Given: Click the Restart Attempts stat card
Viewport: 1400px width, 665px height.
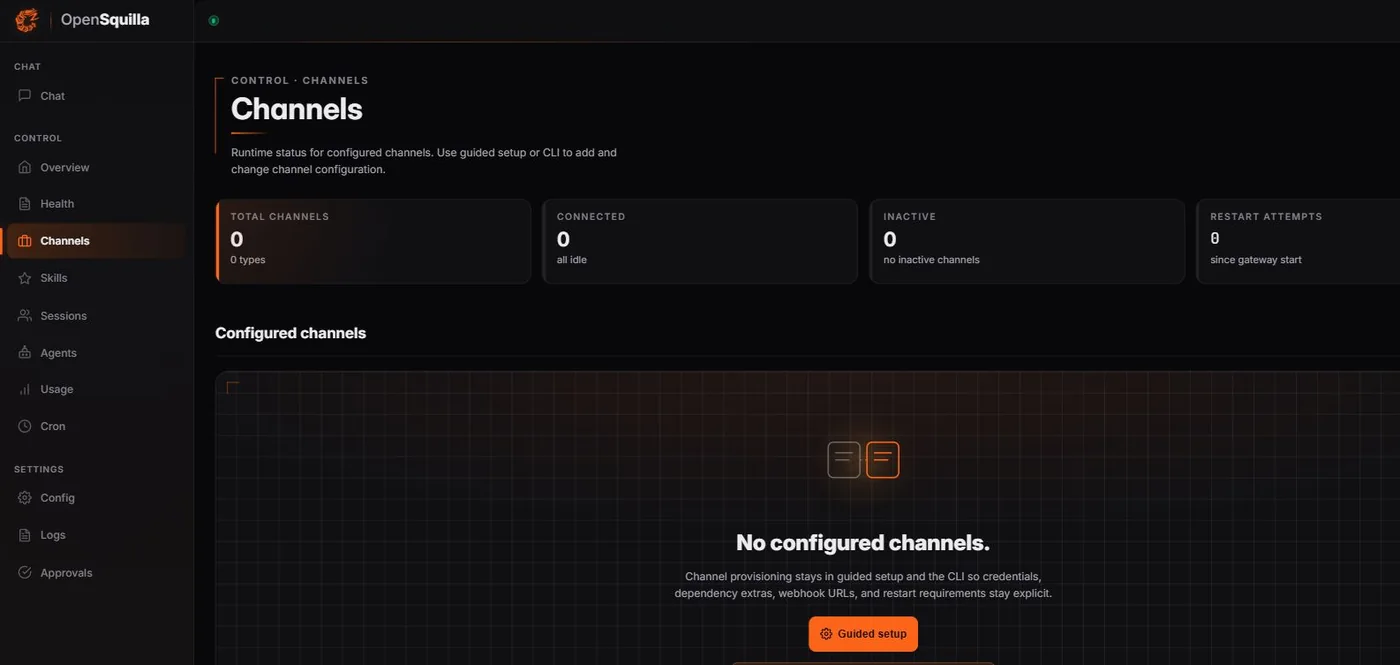Looking at the screenshot, I should pyautogui.click(x=1298, y=241).
